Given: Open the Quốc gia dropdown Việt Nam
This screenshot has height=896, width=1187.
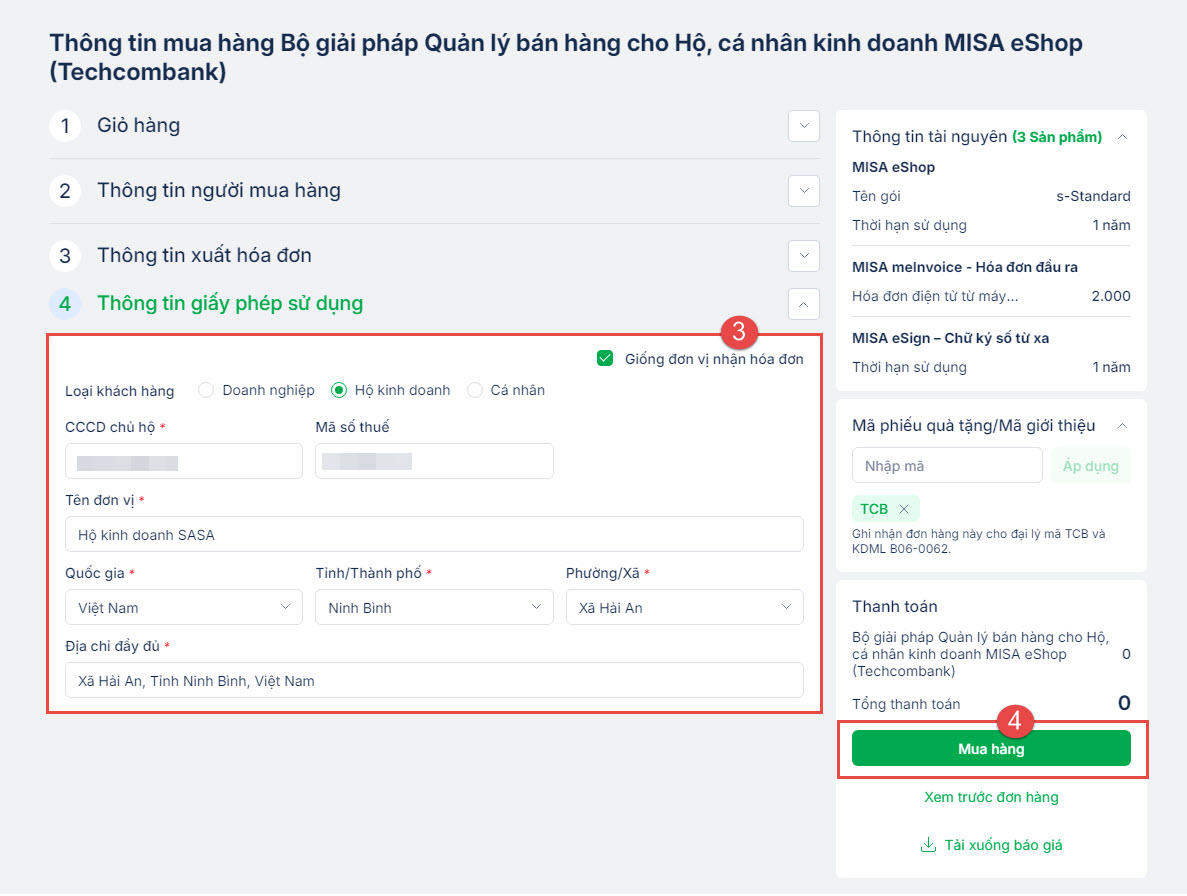Looking at the screenshot, I should coord(184,608).
